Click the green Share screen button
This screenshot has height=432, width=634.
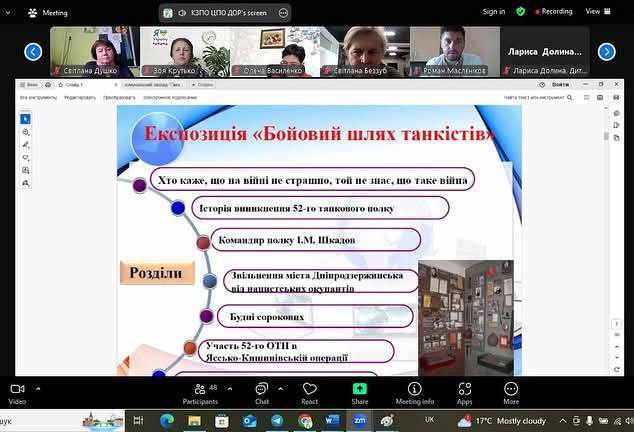(360, 392)
